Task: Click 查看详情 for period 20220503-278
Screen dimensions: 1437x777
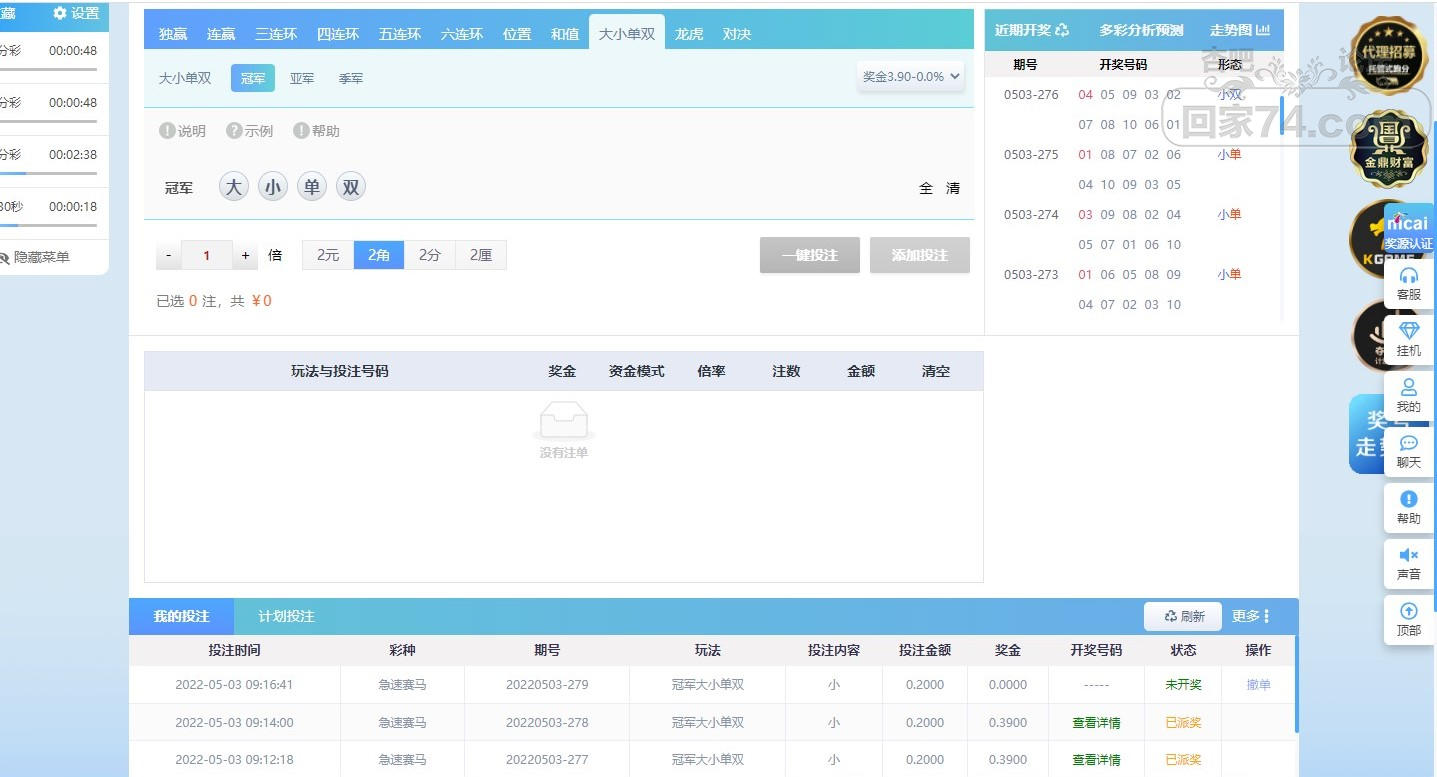Action: 1096,723
